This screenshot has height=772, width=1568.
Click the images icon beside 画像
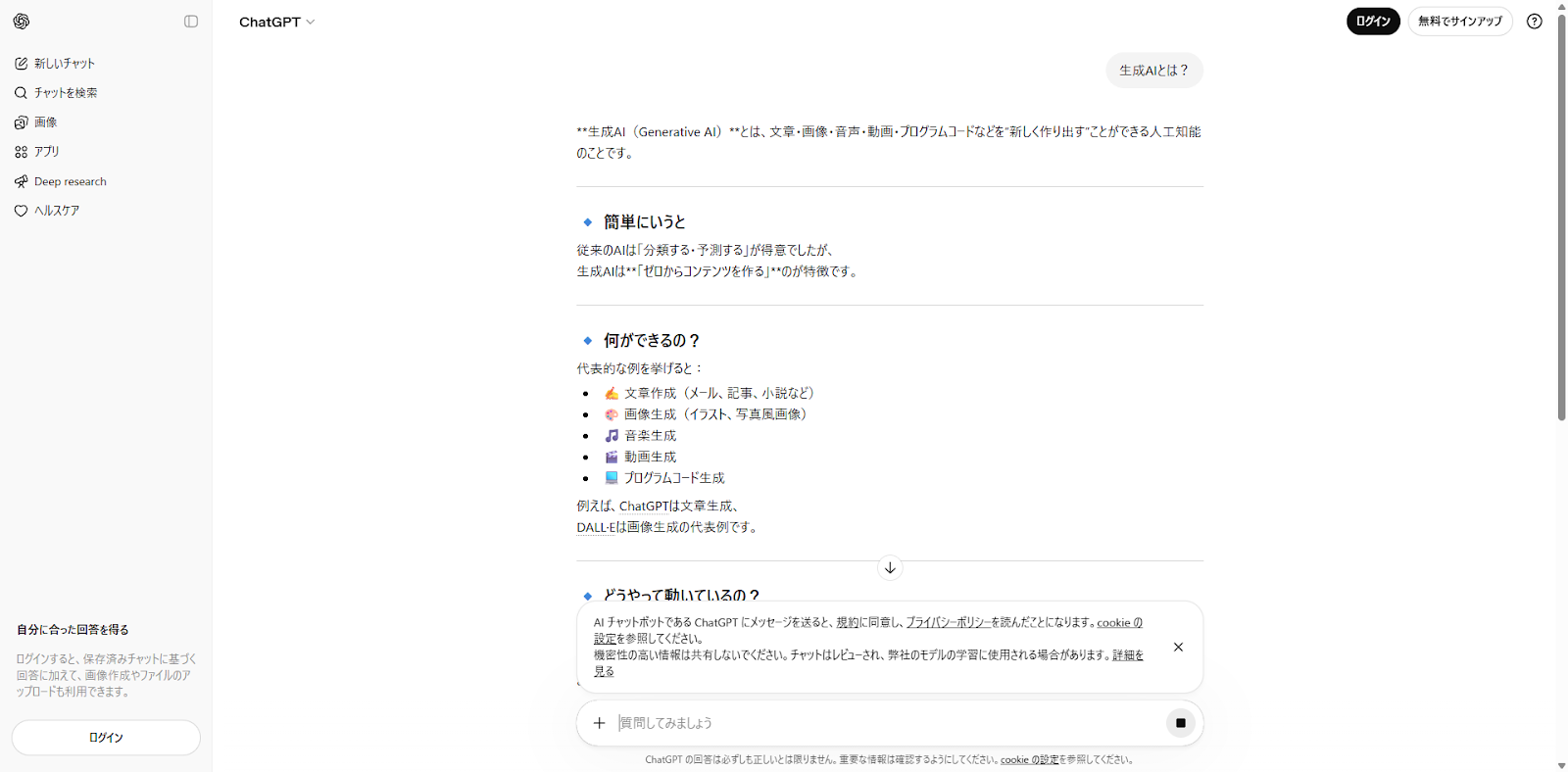point(21,122)
